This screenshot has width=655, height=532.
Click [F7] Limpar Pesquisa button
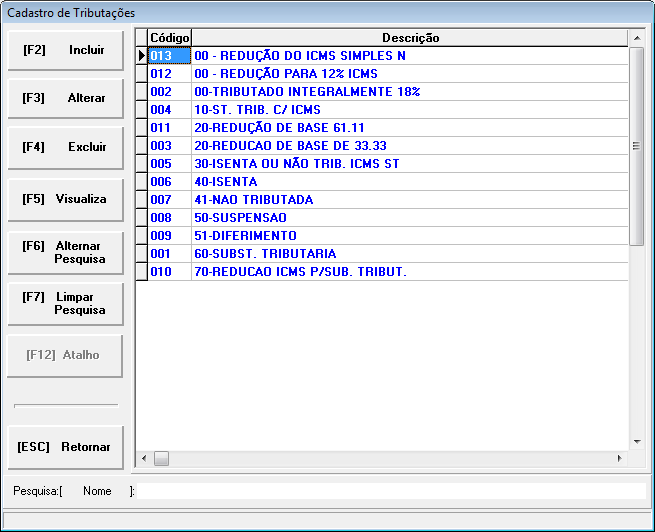coord(66,303)
